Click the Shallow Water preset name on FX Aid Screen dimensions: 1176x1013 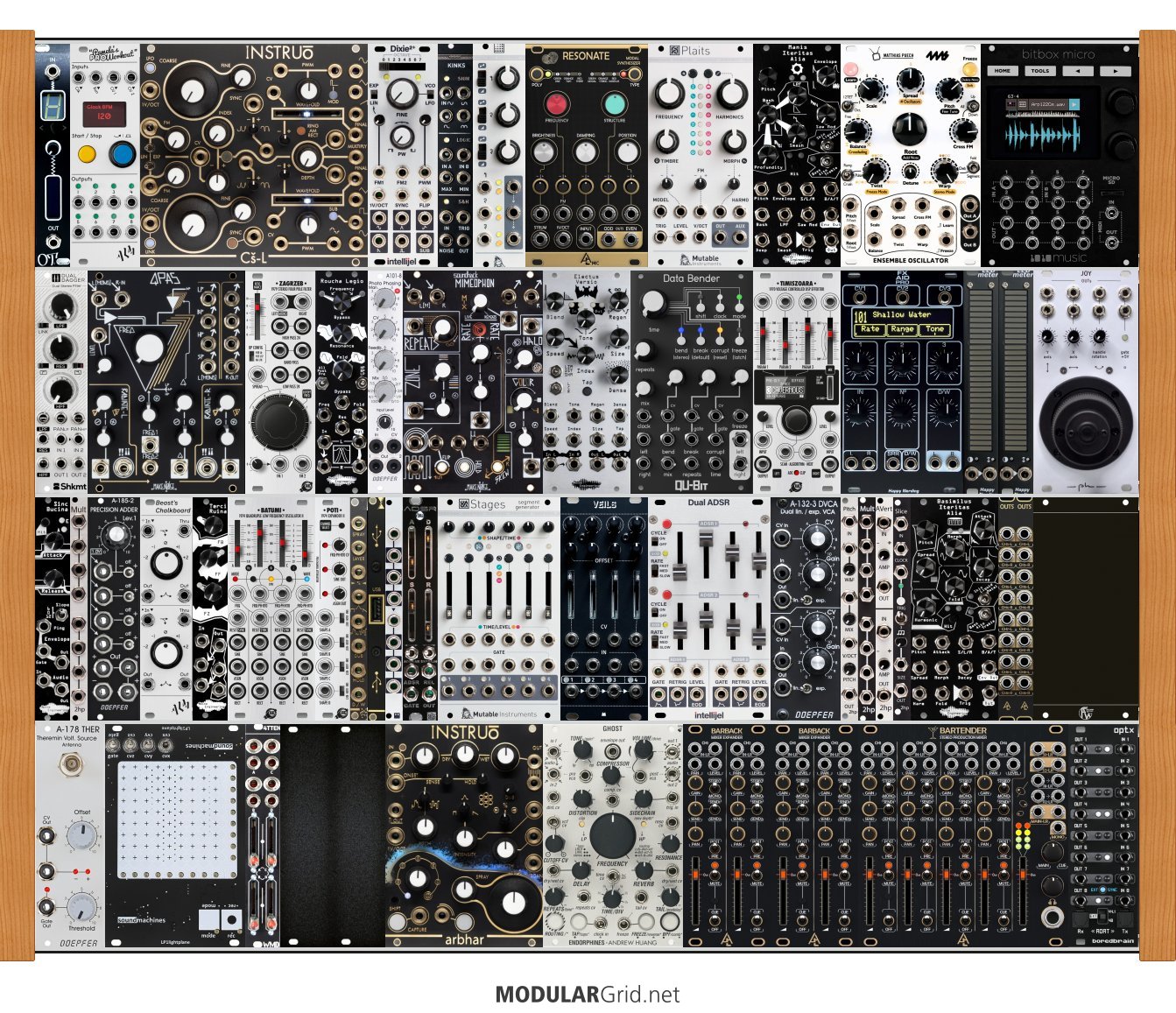(901, 314)
